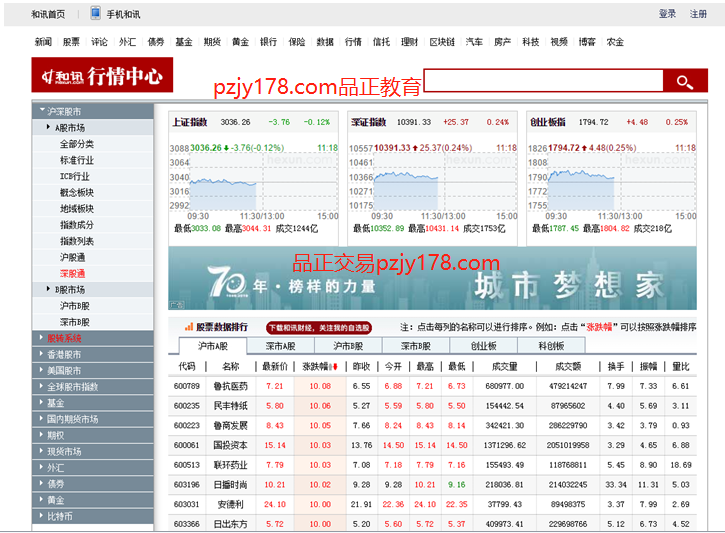Image resolution: width=725 pixels, height=533 pixels.
Task: Focus the stock search input box
Action: pos(543,81)
